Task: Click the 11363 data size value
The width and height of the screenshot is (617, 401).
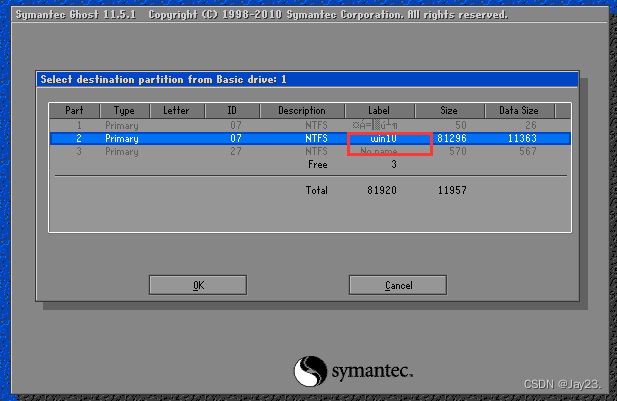Action: [x=522, y=139]
